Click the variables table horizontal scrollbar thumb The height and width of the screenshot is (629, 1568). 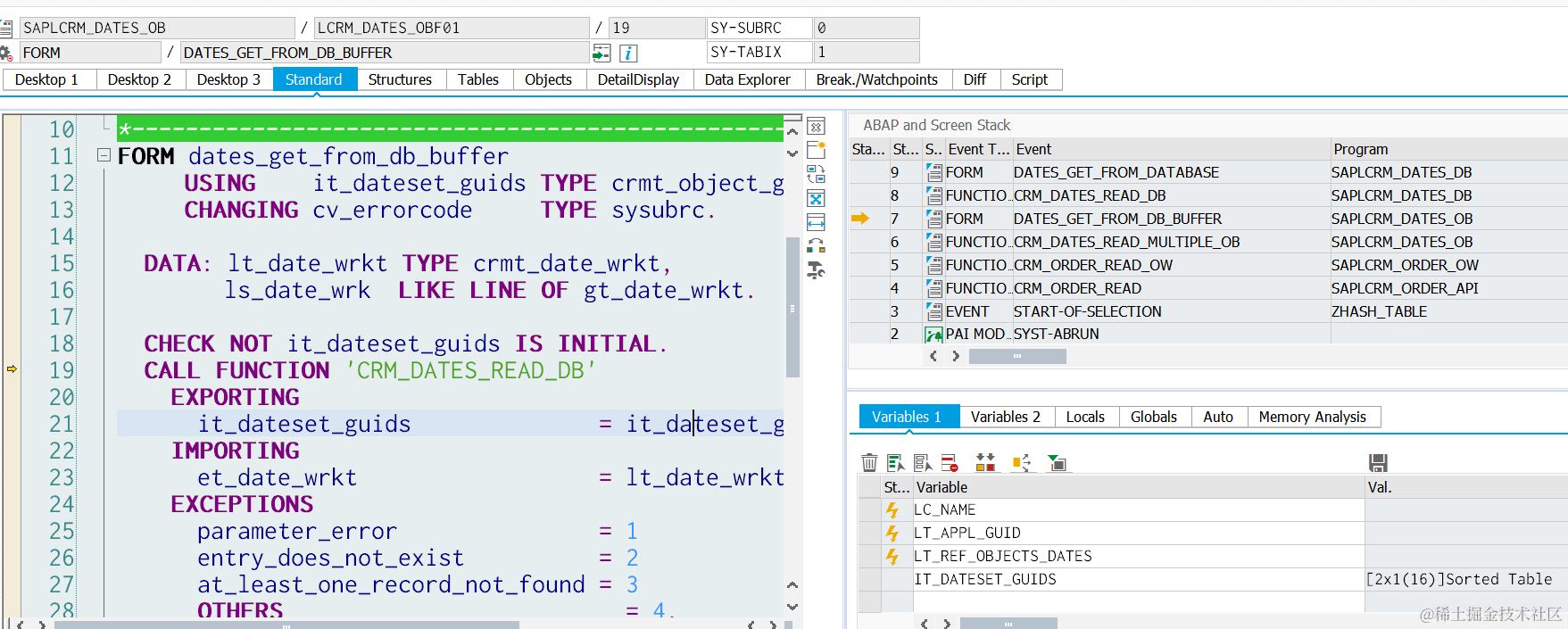[1008, 623]
